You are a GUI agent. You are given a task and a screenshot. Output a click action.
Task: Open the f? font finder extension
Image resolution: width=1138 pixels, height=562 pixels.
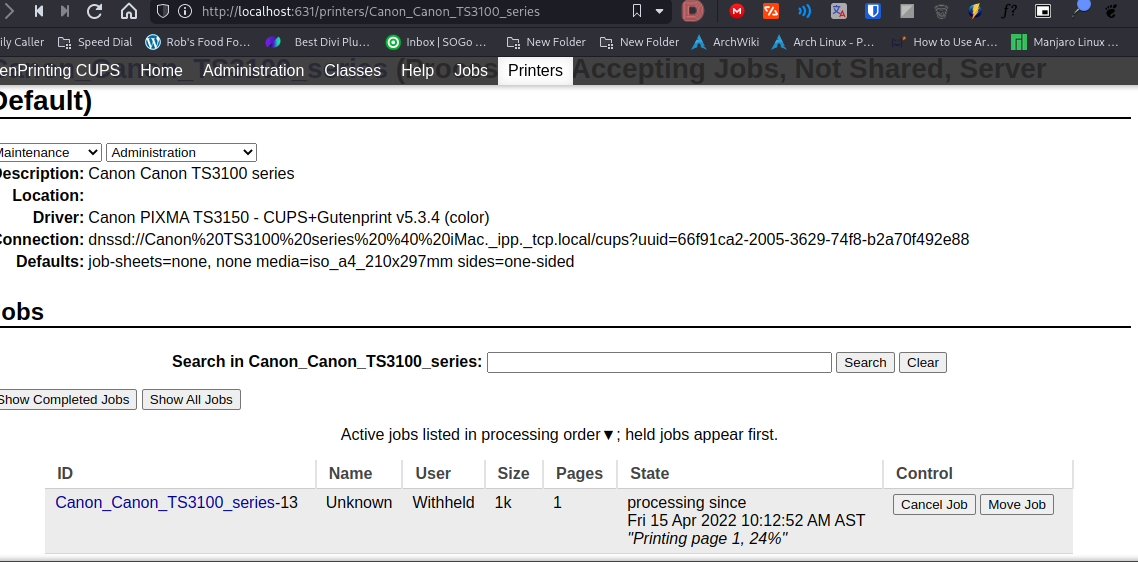tap(1010, 11)
